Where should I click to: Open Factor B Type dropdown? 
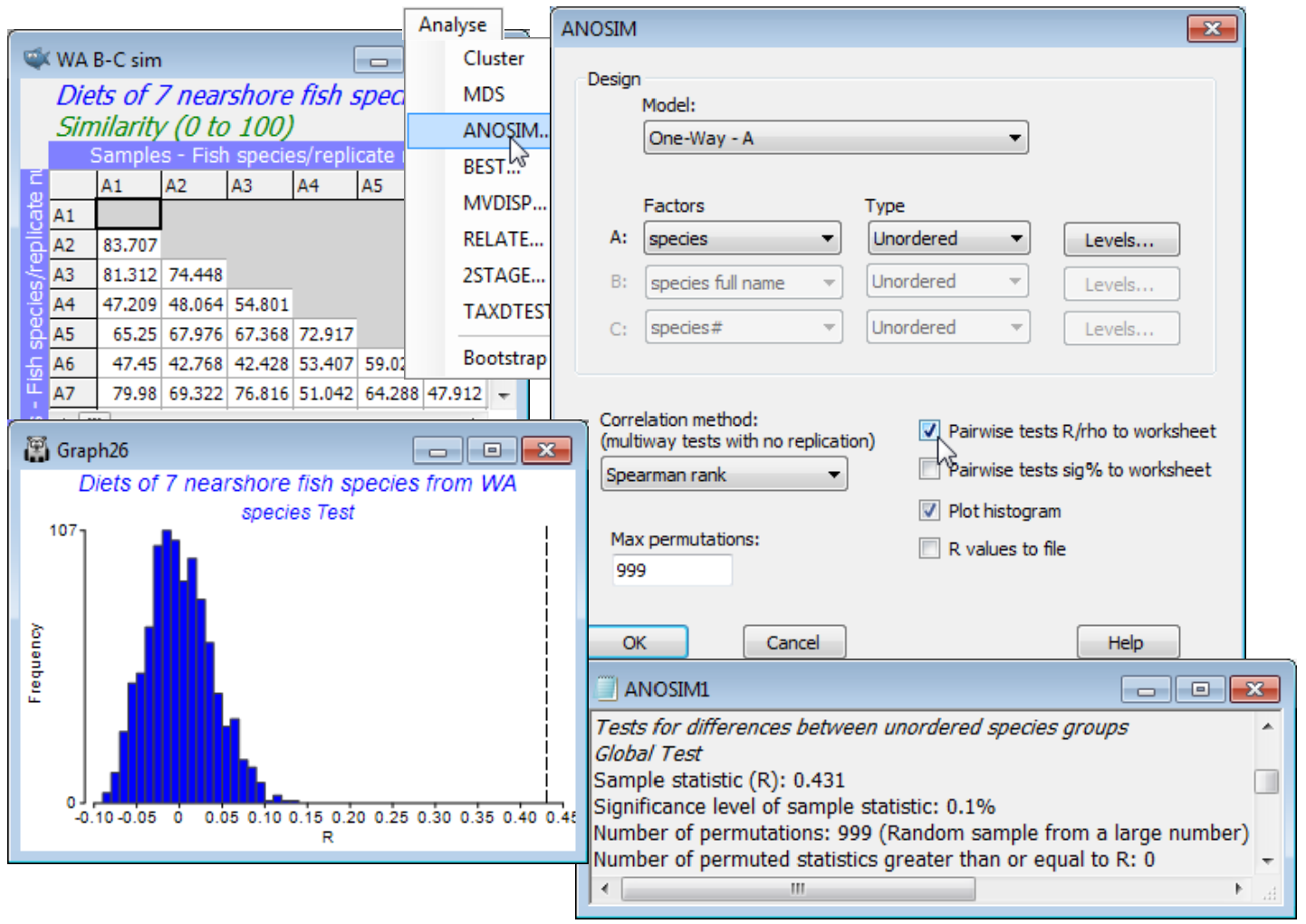948,282
